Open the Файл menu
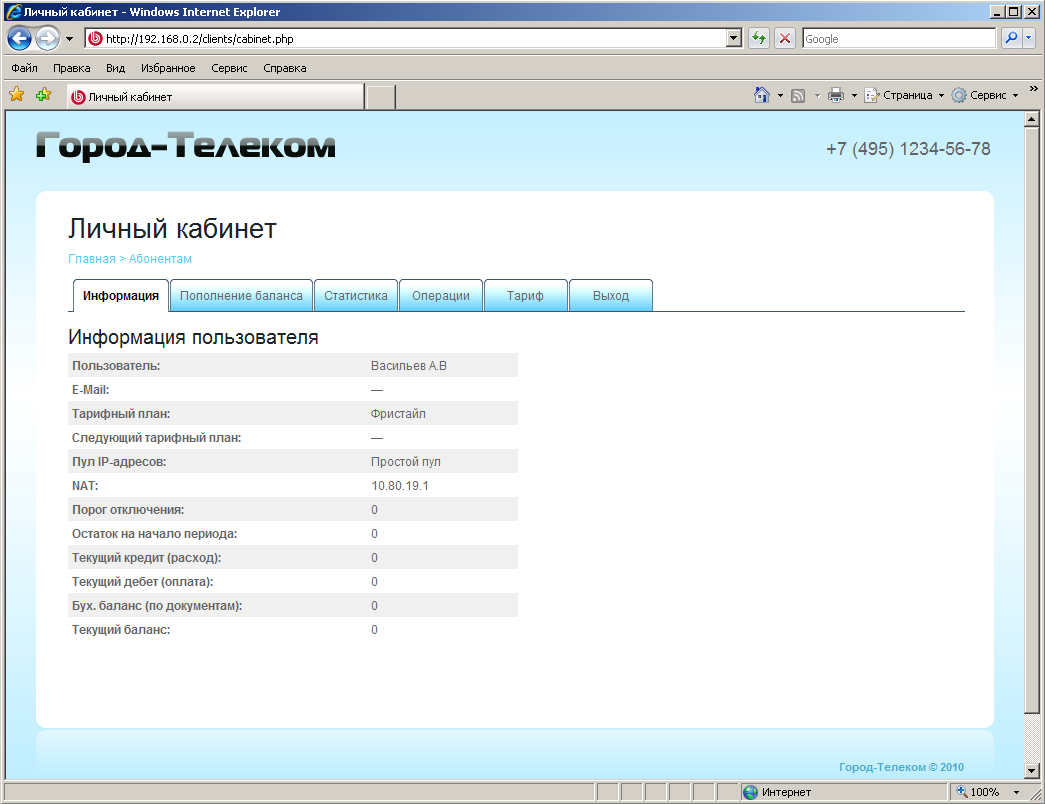Viewport: 1045px width, 804px height. pos(25,68)
